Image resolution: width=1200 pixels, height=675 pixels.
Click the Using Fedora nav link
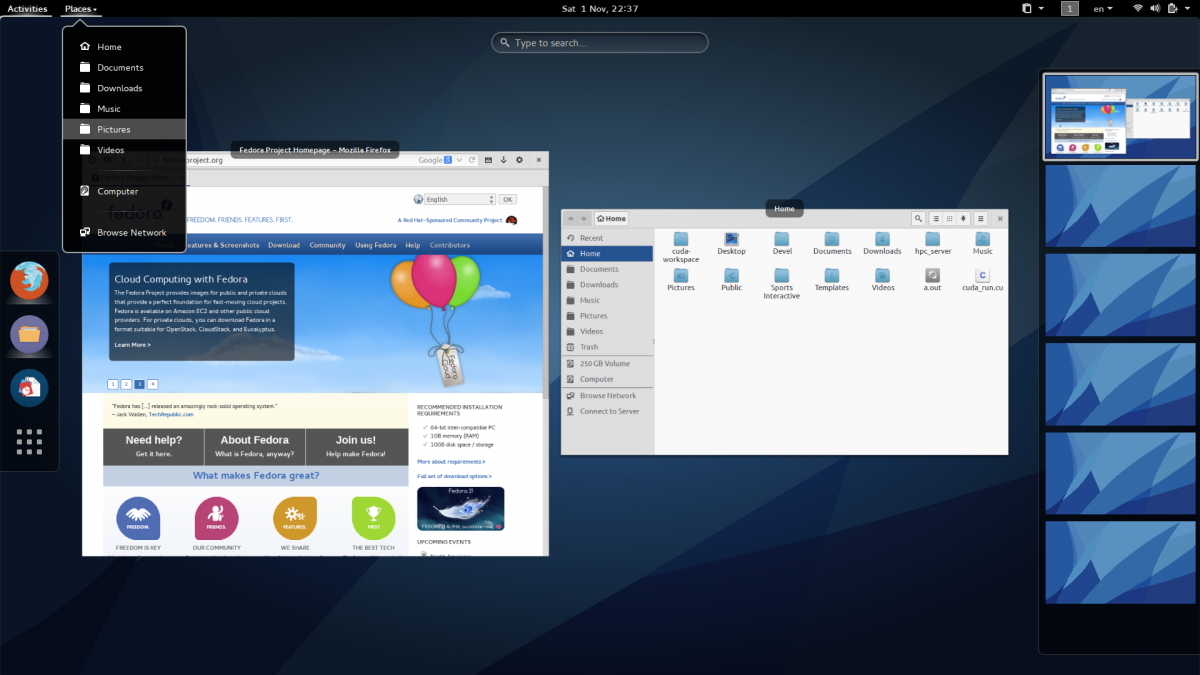pos(376,245)
